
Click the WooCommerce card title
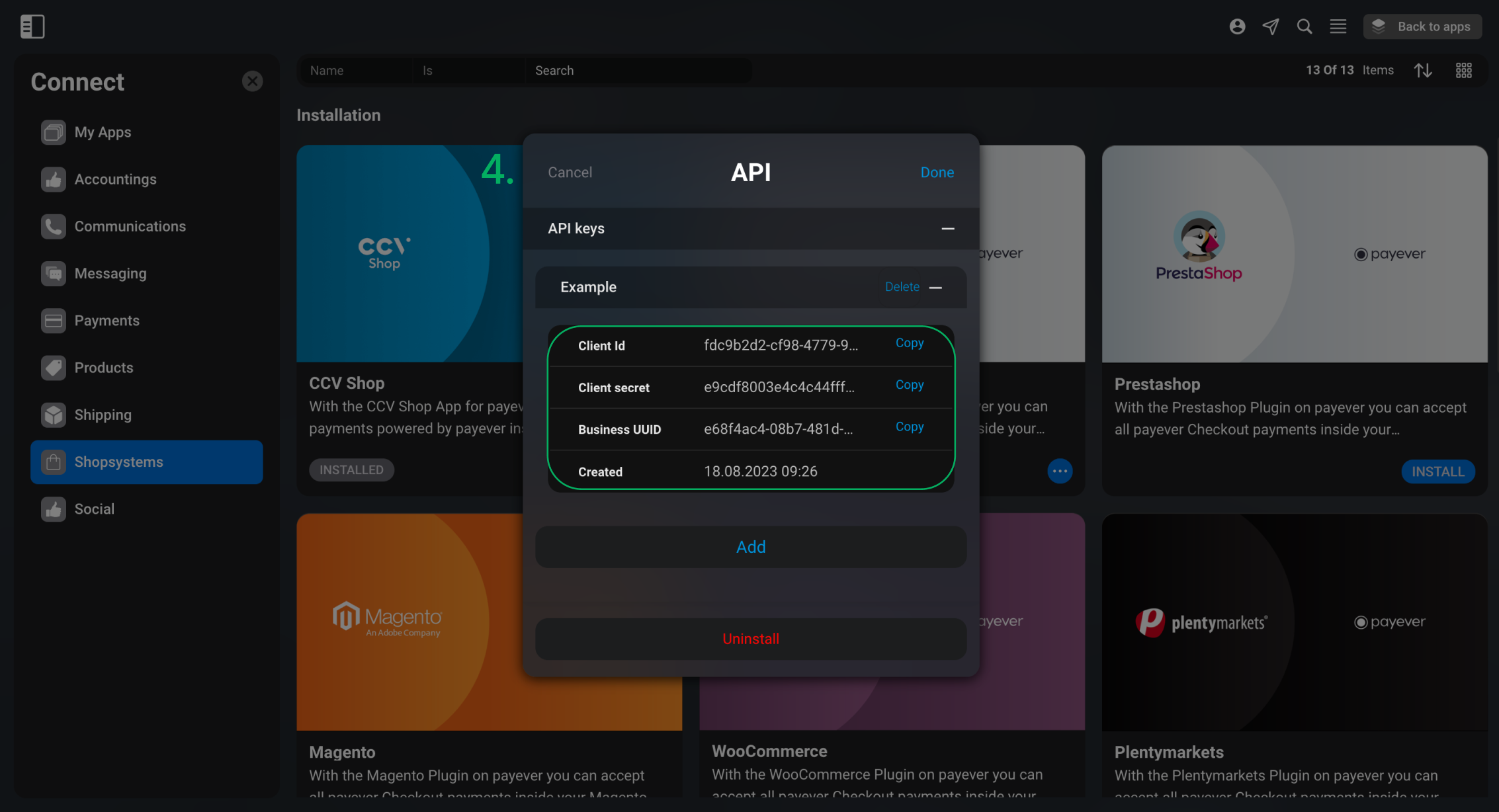(x=769, y=751)
